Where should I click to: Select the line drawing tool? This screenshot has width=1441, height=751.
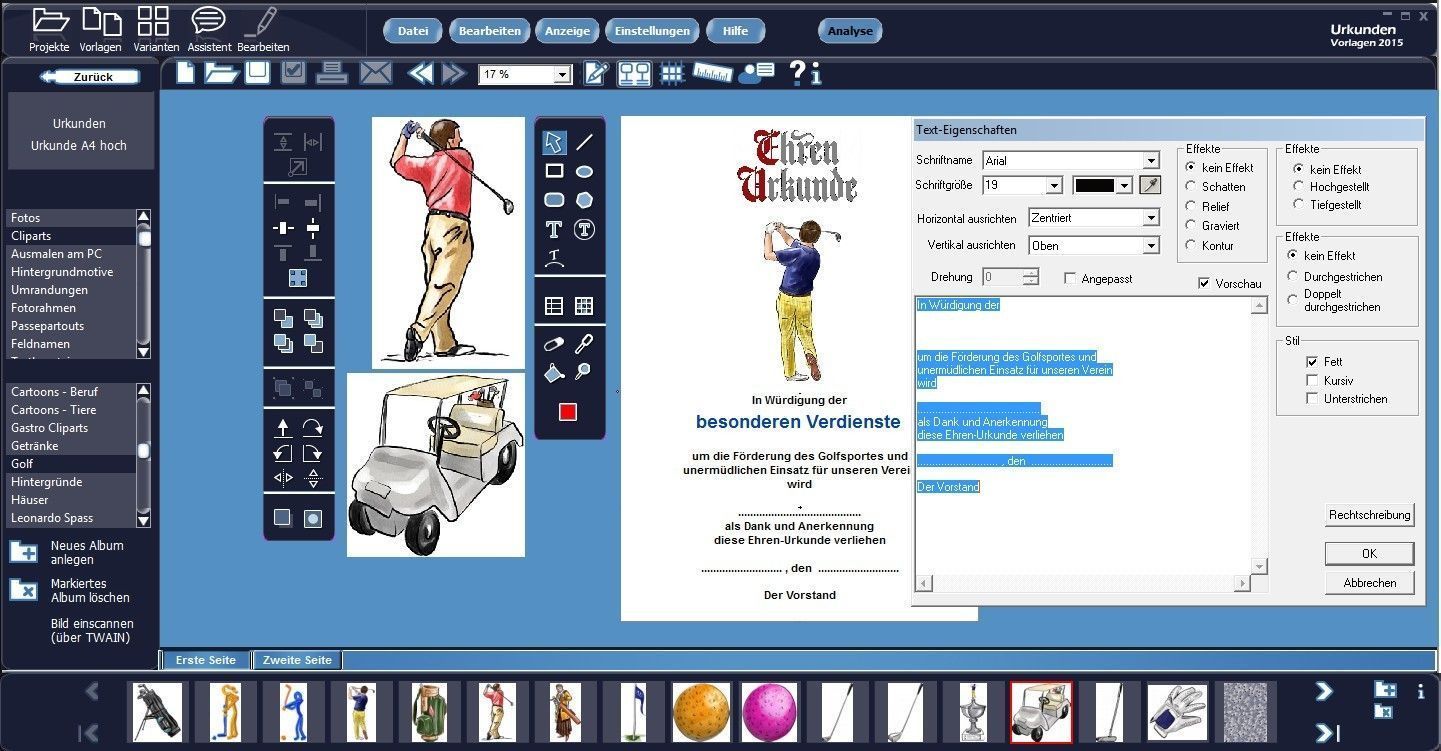(x=584, y=142)
